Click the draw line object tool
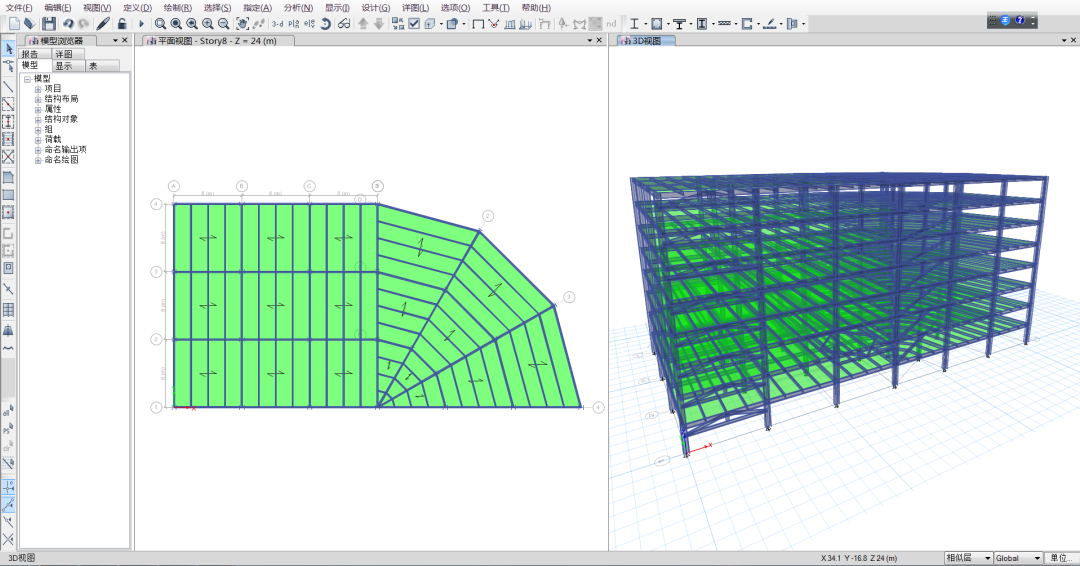The height and width of the screenshot is (566, 1080). pos(8,87)
